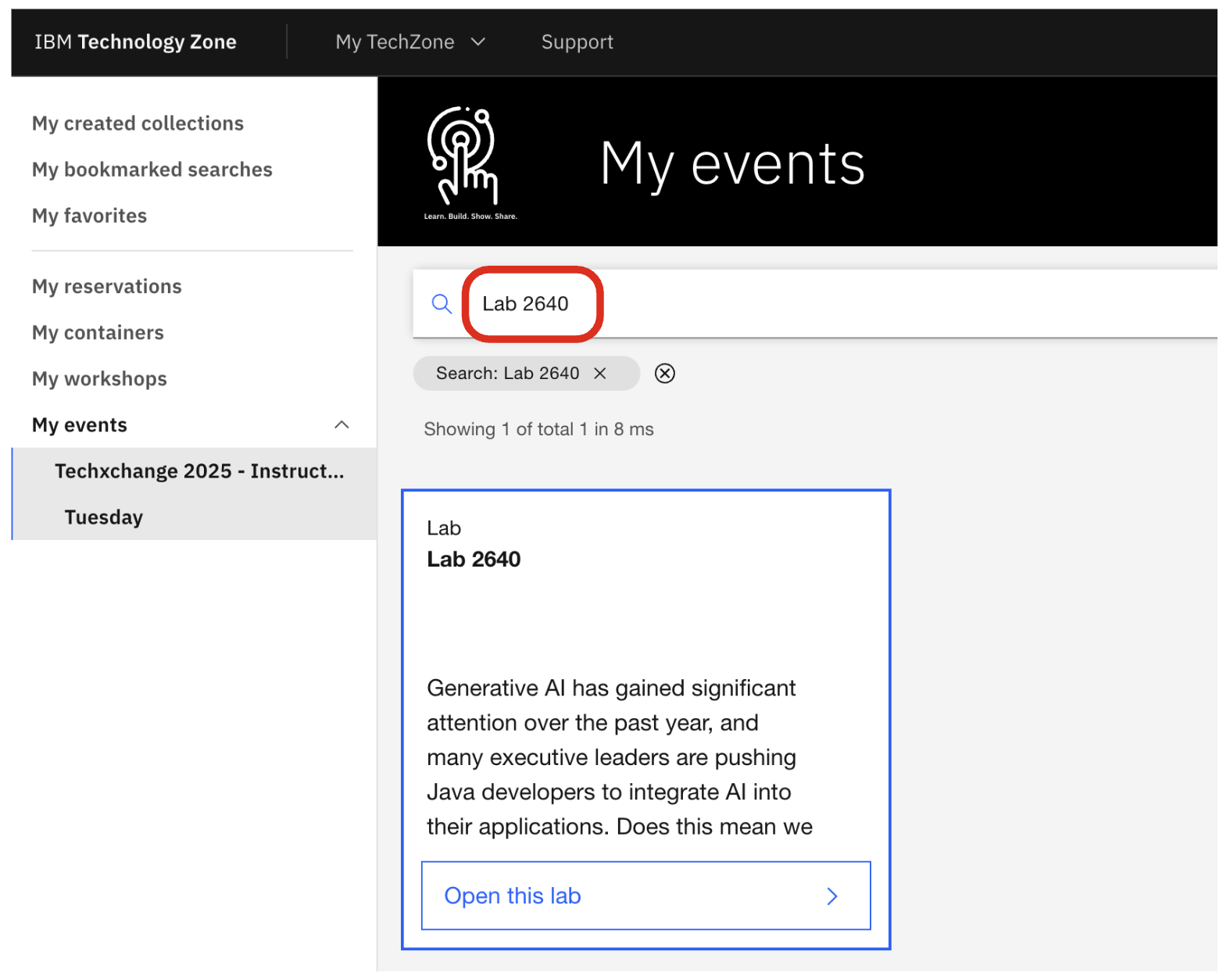Click the magnifying glass search icon
This screenshot has height=980, width=1230.
442,304
